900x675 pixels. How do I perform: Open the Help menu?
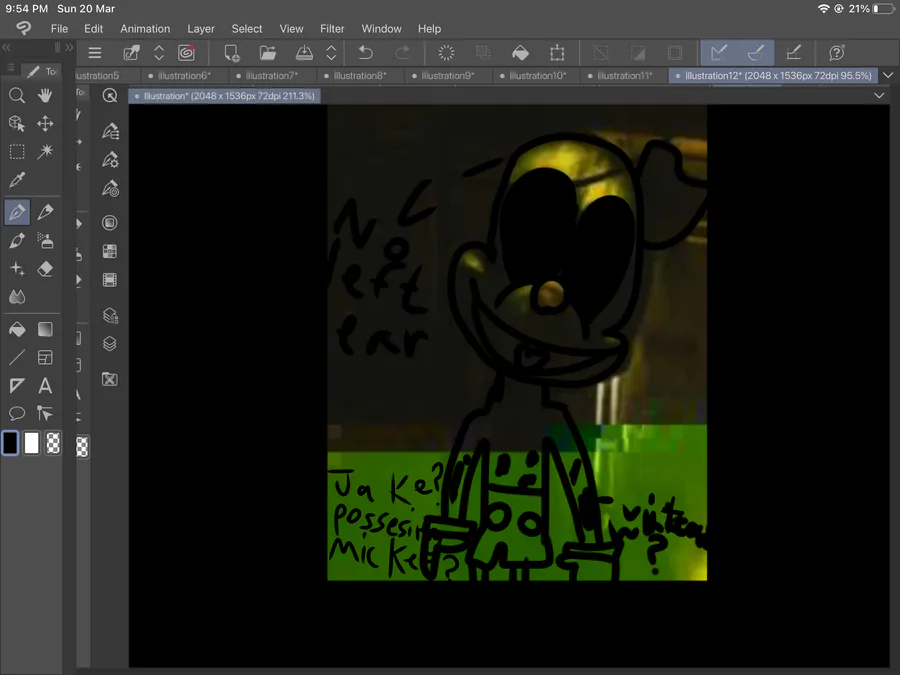click(429, 29)
